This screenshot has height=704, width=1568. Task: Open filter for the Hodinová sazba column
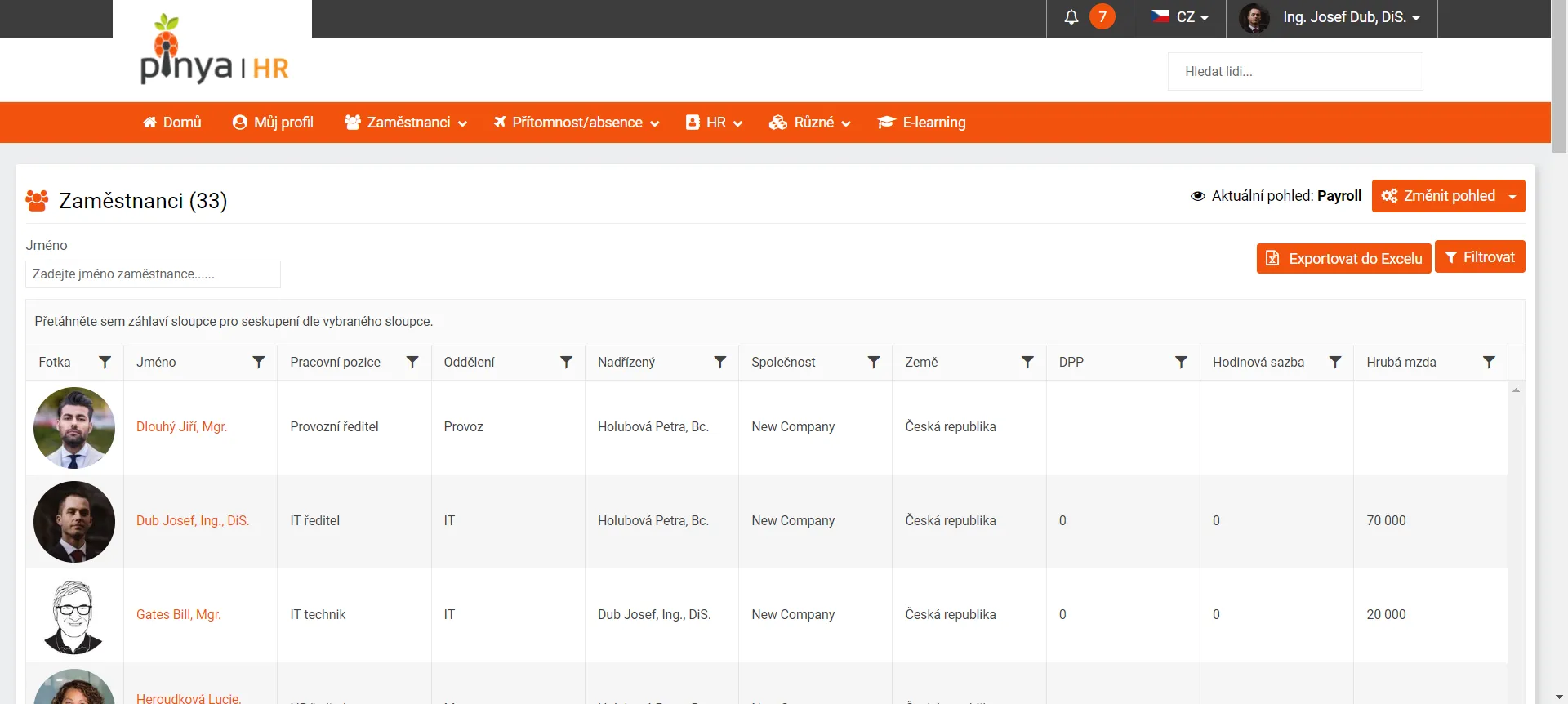[1335, 362]
